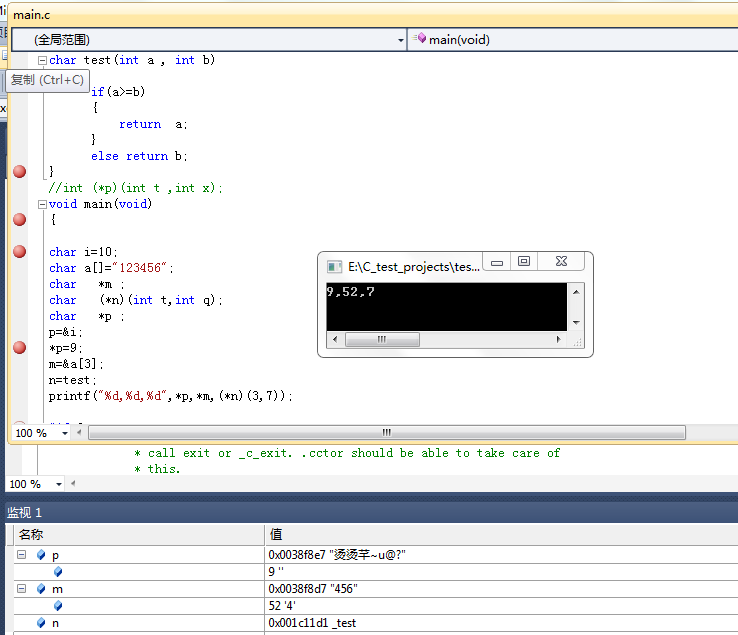Click main.c horizontal scrollbar thumb
This screenshot has width=738, height=635.
click(386, 433)
